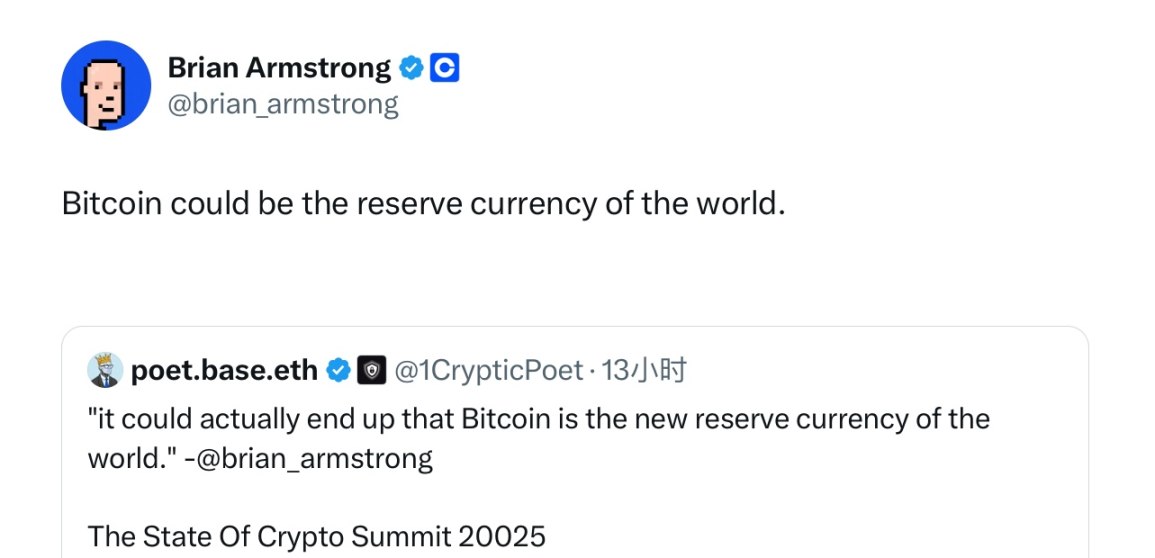The height and width of the screenshot is (558, 1155).
Task: Open the Brian Armstrong display name
Action: click(x=279, y=68)
